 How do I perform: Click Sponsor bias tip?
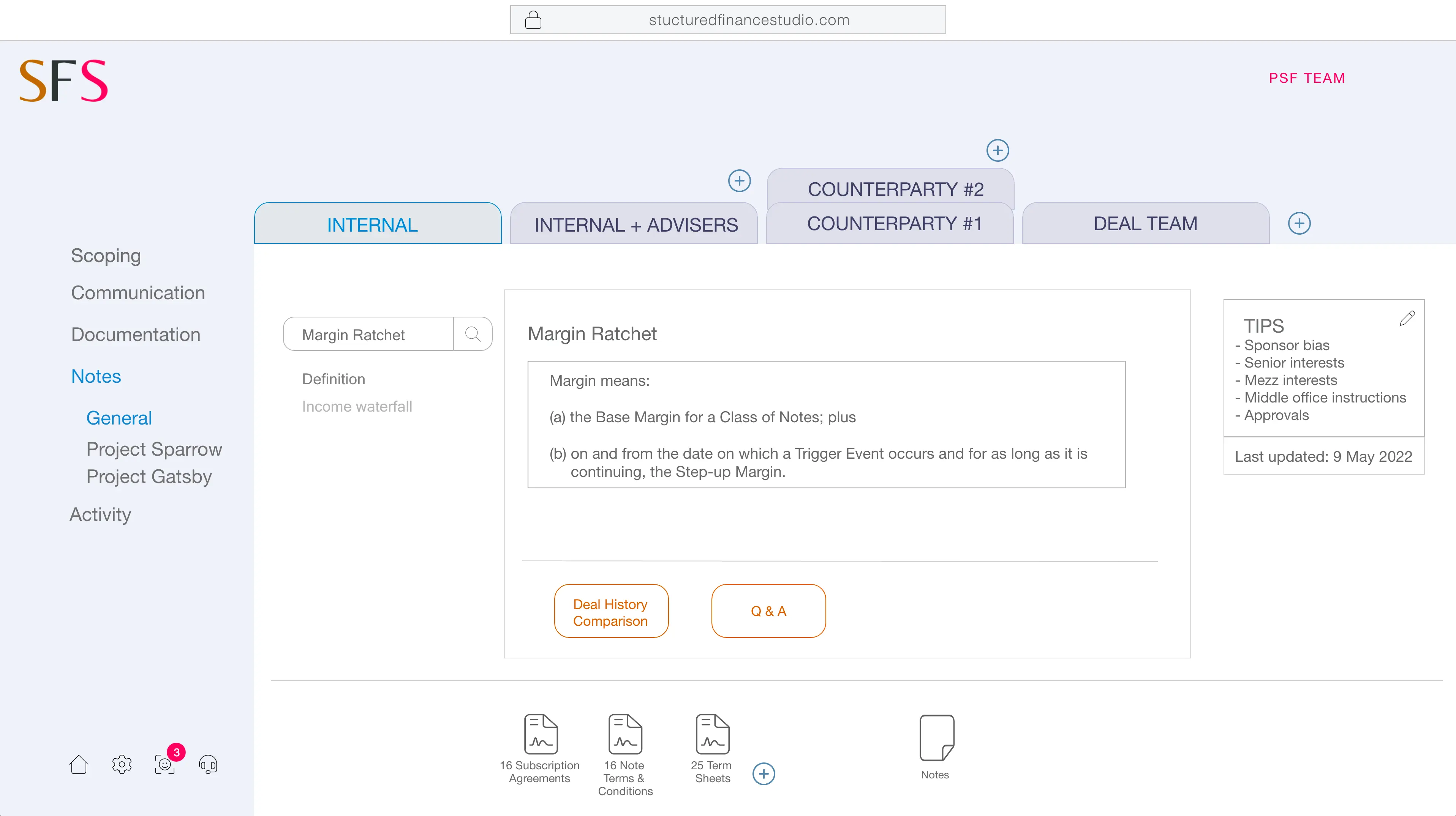(1282, 345)
